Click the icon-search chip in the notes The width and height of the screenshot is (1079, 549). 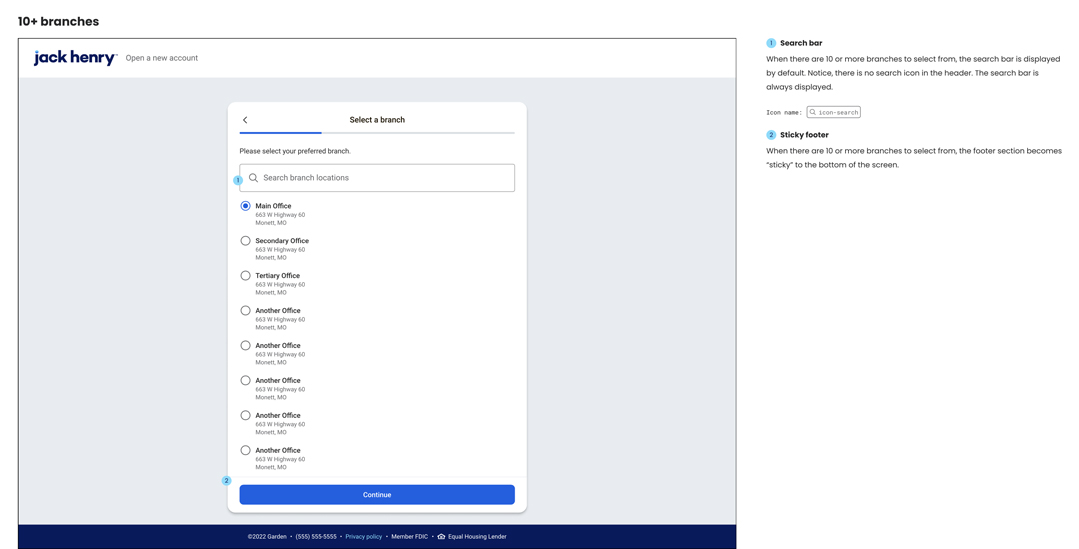click(x=833, y=113)
